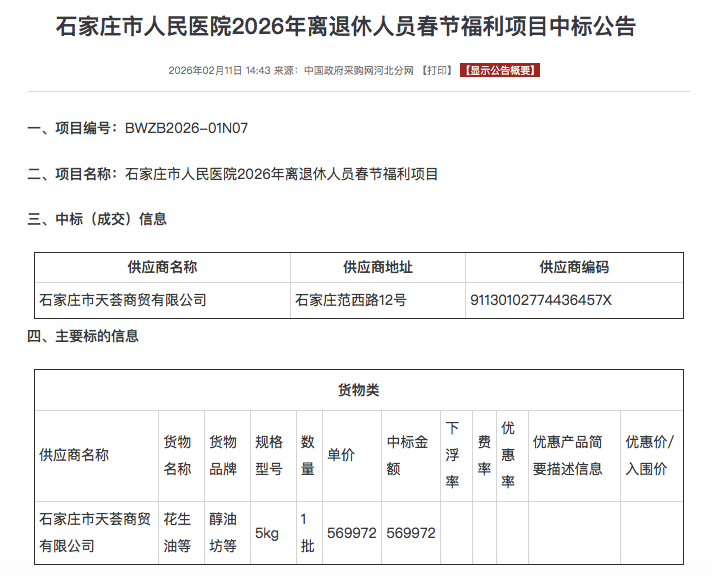The width and height of the screenshot is (712, 576).
Task: Click the 货物品牌 column header
Action: click(x=223, y=455)
